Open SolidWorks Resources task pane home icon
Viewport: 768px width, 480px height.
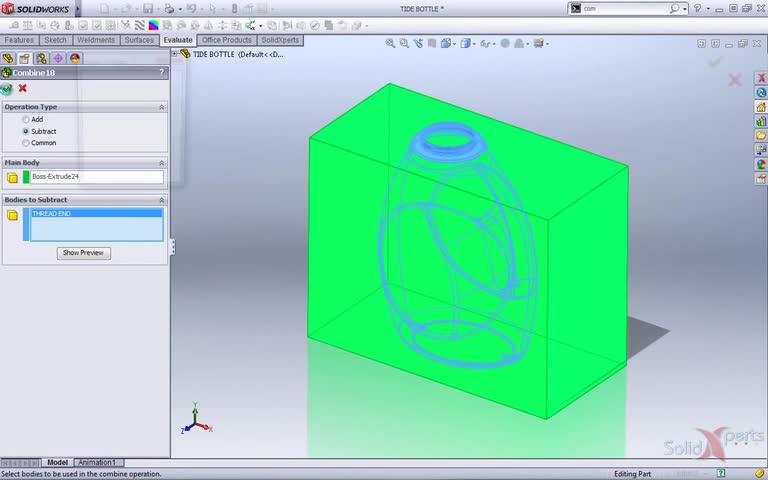[761, 106]
